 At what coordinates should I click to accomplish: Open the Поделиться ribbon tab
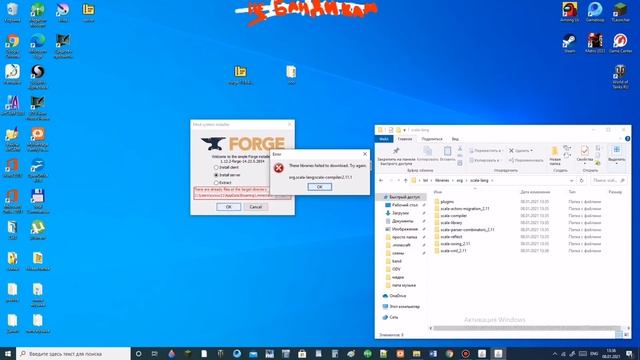432,139
